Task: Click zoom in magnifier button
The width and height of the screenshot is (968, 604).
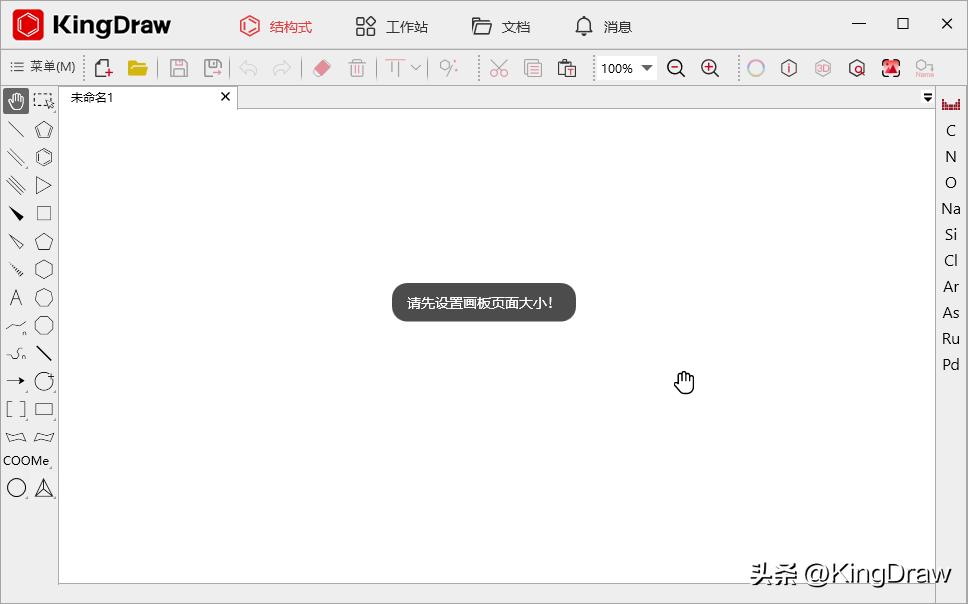Action: click(x=710, y=68)
